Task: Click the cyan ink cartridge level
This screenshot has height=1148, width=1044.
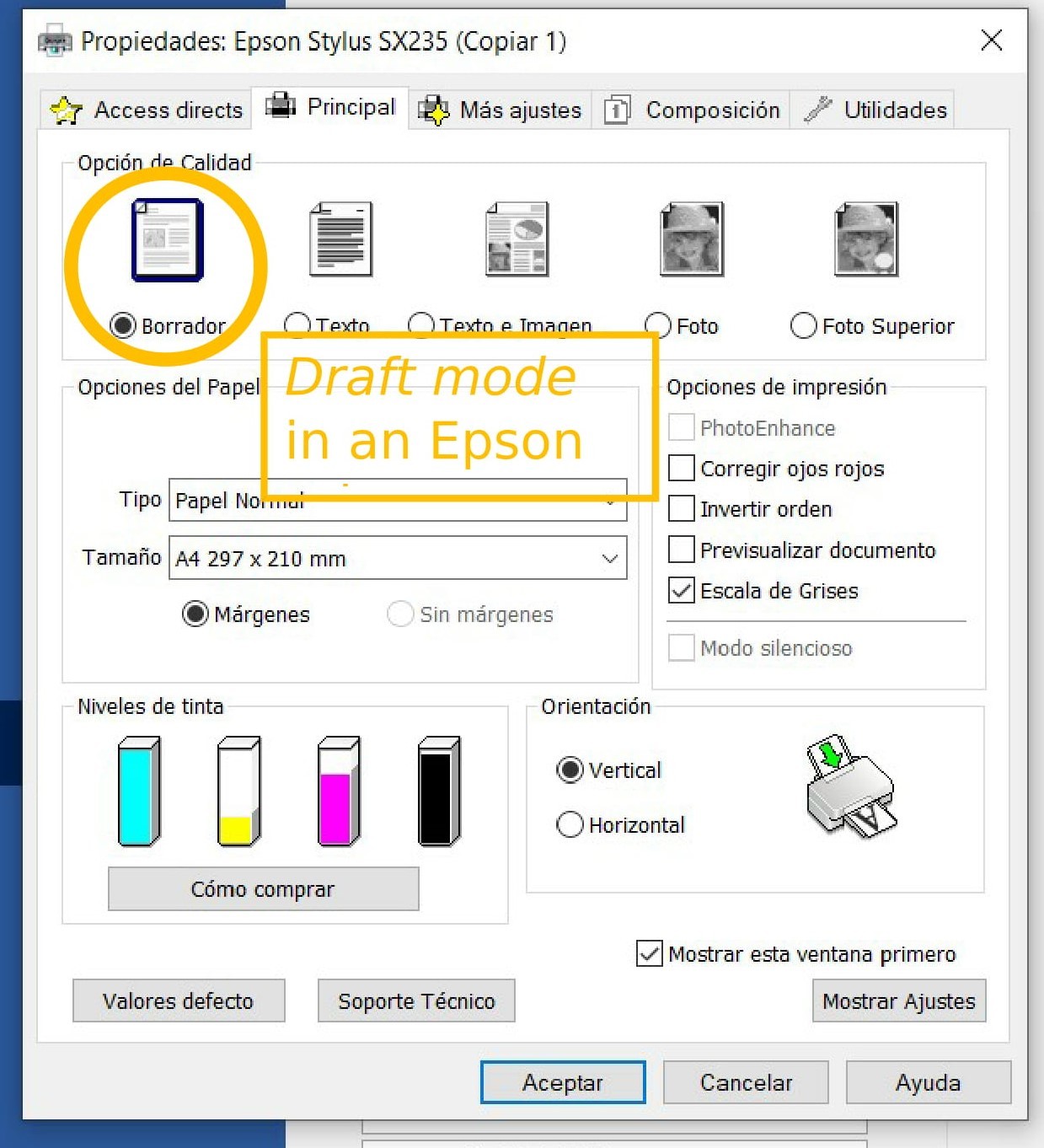Action: pos(139,791)
